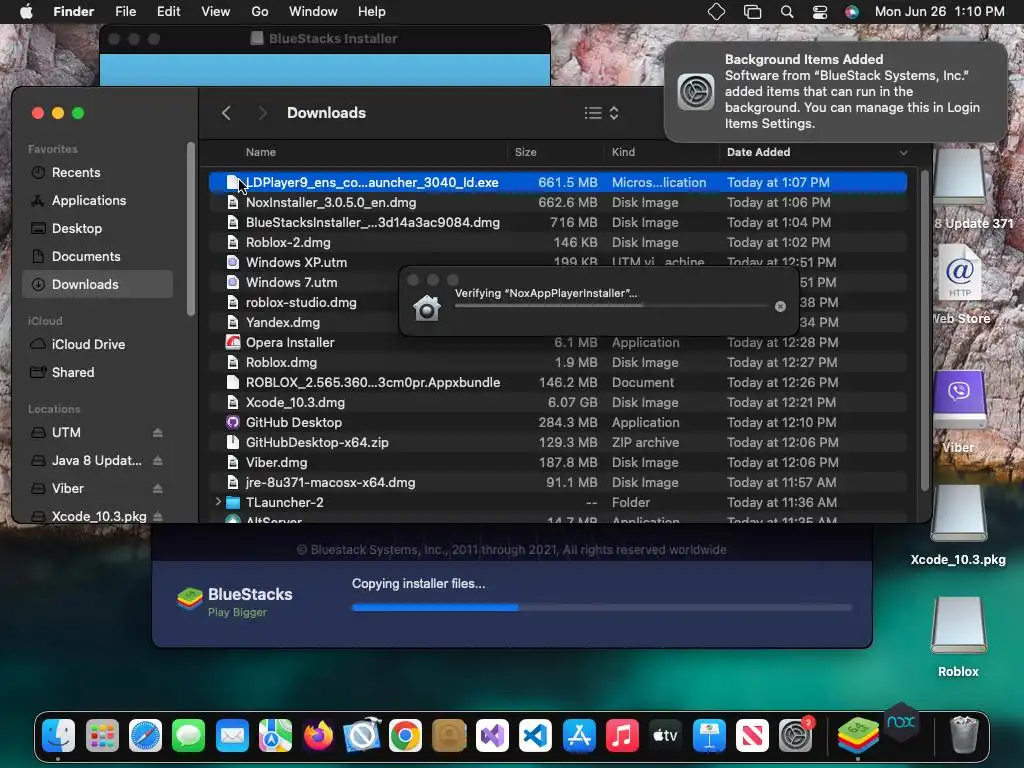This screenshot has width=1024, height=768.
Task: Click Finder sidebar scrollbar
Action: [191, 229]
